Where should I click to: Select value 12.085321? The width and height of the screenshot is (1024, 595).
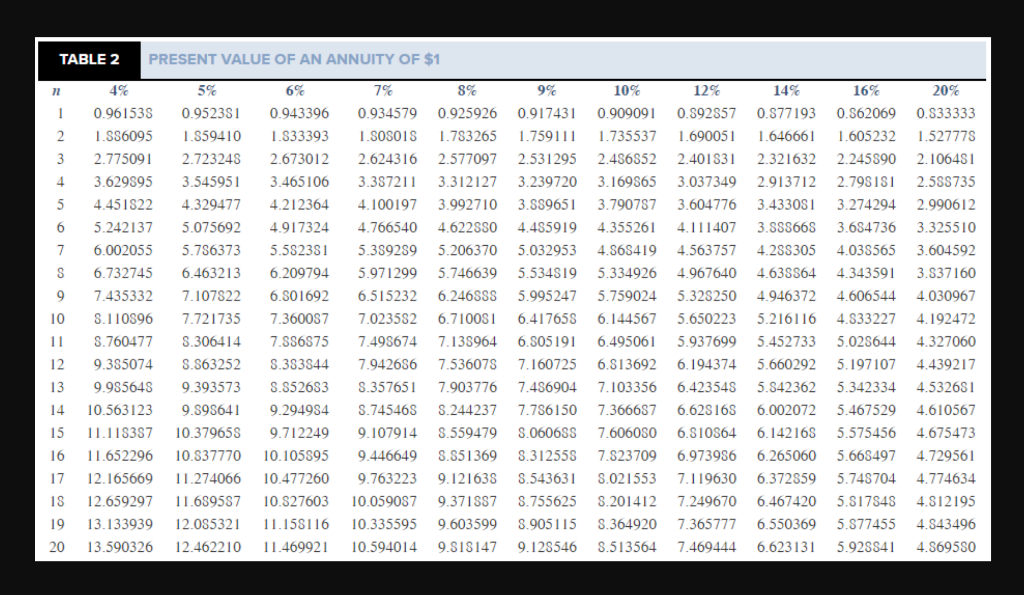pyautogui.click(x=208, y=524)
